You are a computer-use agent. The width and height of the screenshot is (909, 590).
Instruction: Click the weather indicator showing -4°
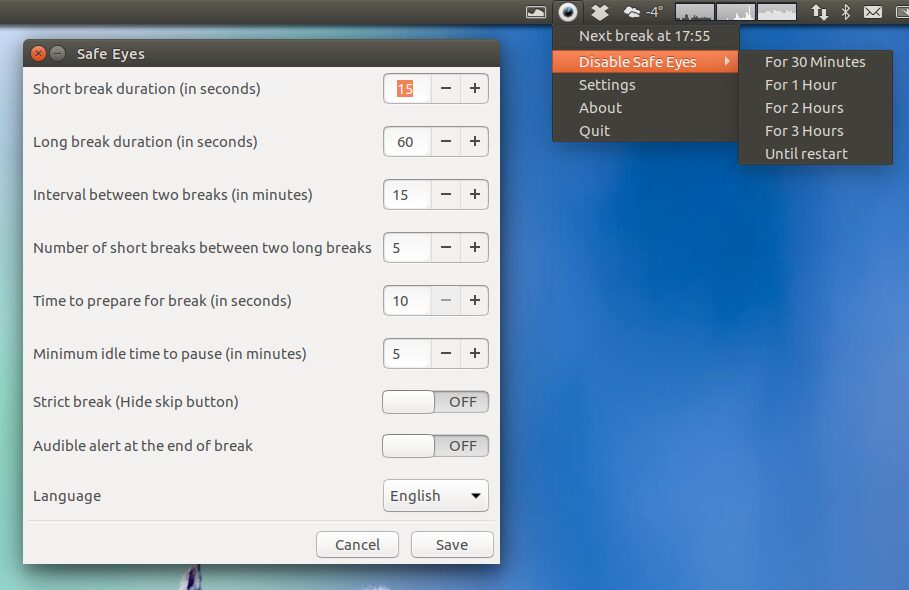click(643, 12)
